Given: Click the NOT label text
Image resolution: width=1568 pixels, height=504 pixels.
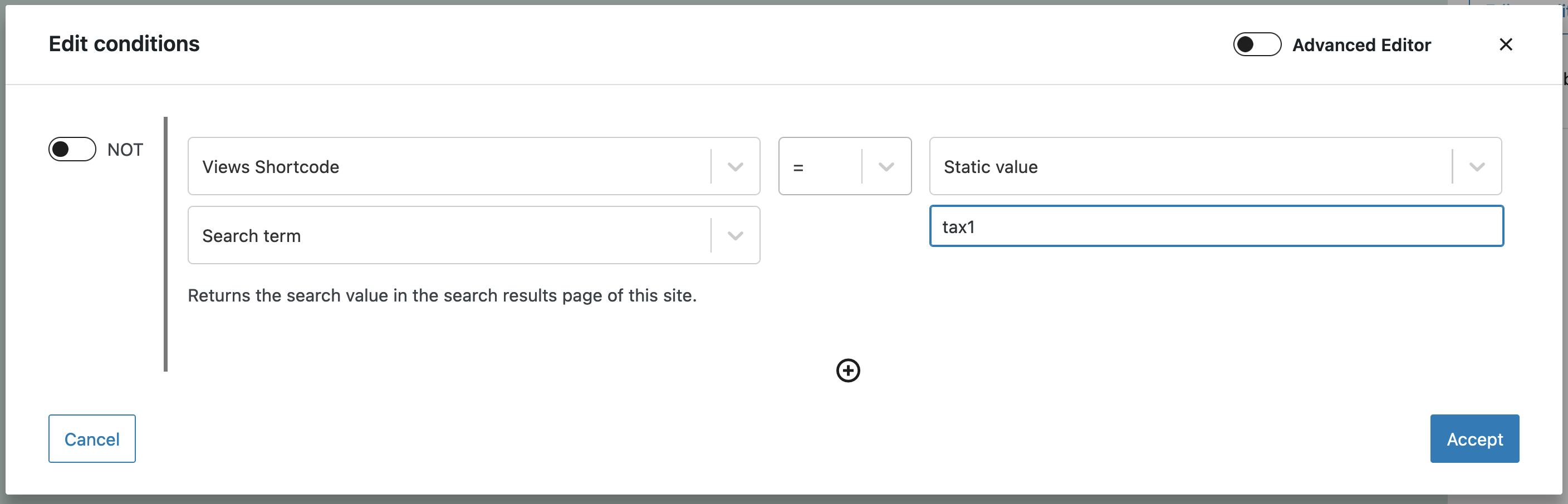Looking at the screenshot, I should coord(125,150).
